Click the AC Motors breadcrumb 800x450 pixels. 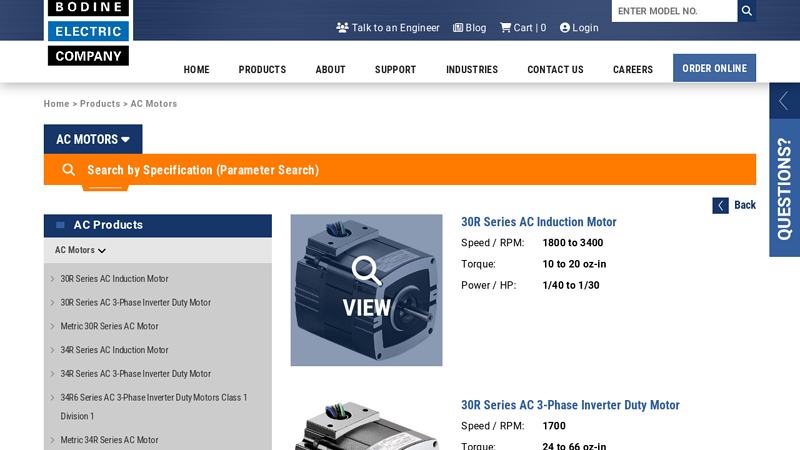click(x=154, y=104)
